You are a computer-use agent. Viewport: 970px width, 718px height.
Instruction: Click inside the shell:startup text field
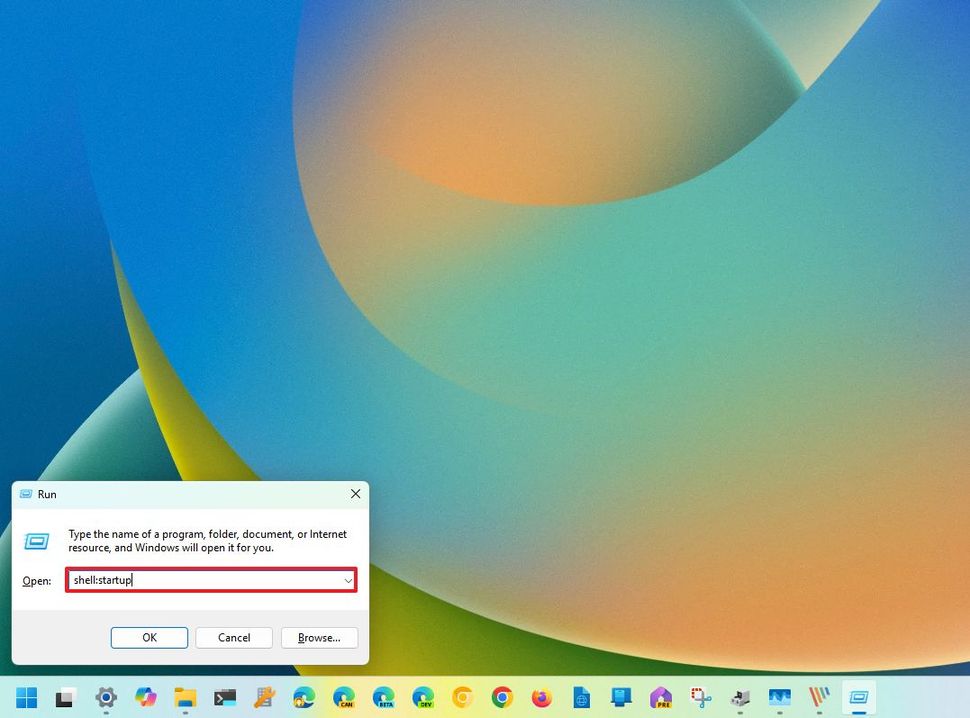coord(200,580)
